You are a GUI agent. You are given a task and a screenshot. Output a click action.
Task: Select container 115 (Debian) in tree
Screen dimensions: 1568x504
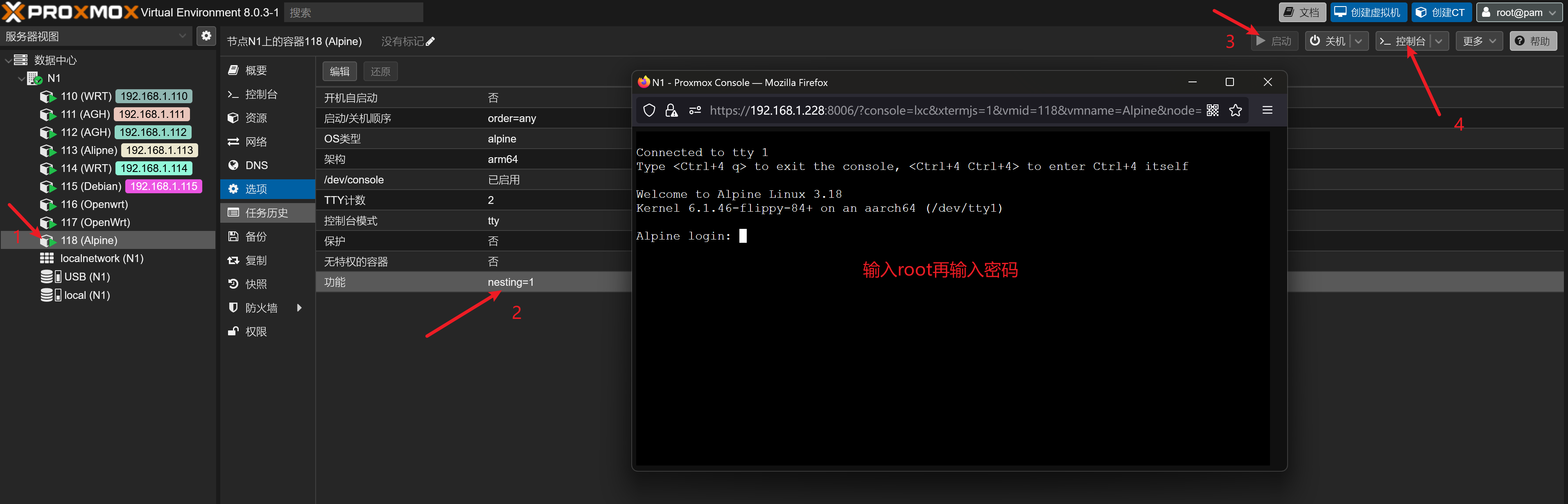[x=91, y=186]
